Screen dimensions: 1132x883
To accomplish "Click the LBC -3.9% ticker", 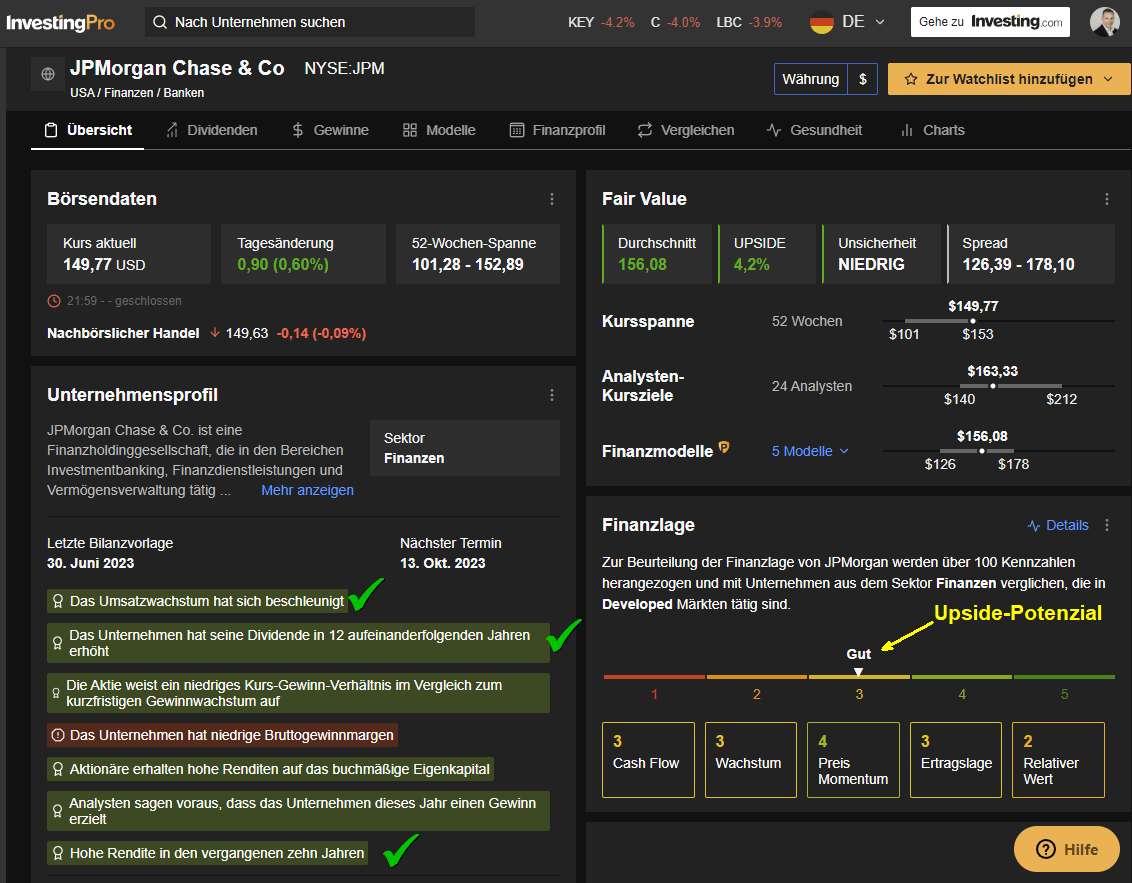I will pyautogui.click(x=749, y=22).
